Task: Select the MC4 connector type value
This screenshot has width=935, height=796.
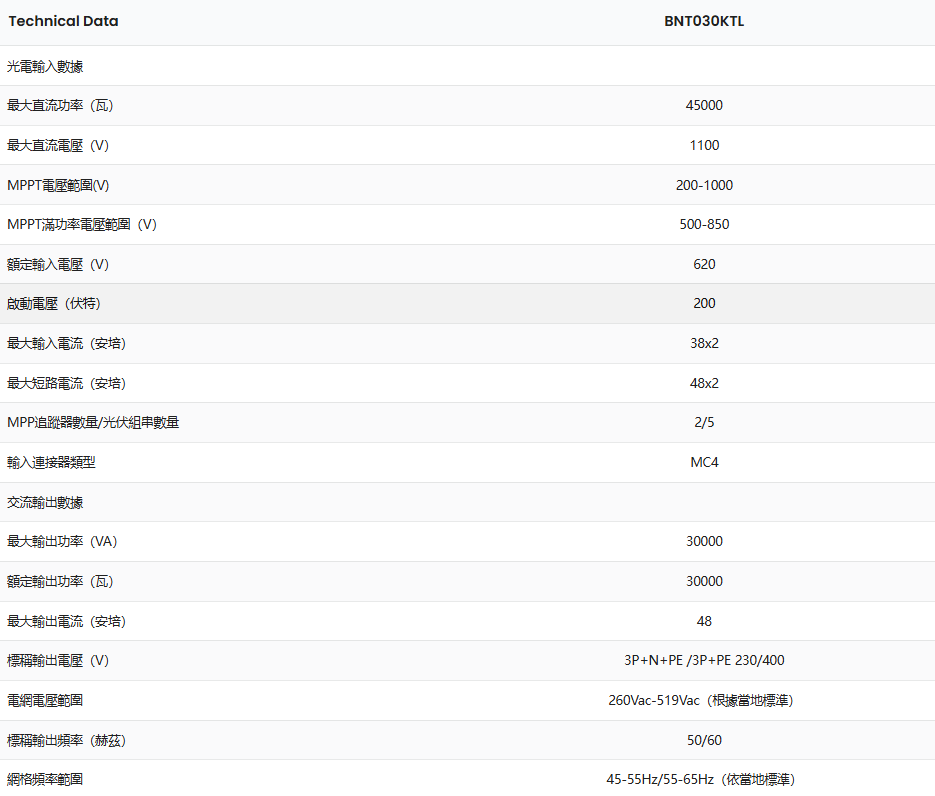Action: coord(704,462)
